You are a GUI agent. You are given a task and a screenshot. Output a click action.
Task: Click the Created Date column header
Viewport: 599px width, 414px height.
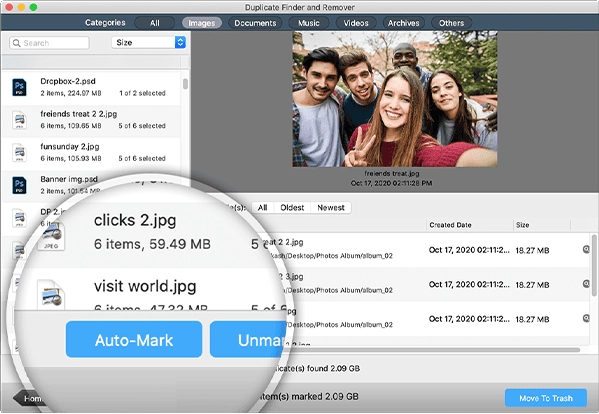click(450, 225)
